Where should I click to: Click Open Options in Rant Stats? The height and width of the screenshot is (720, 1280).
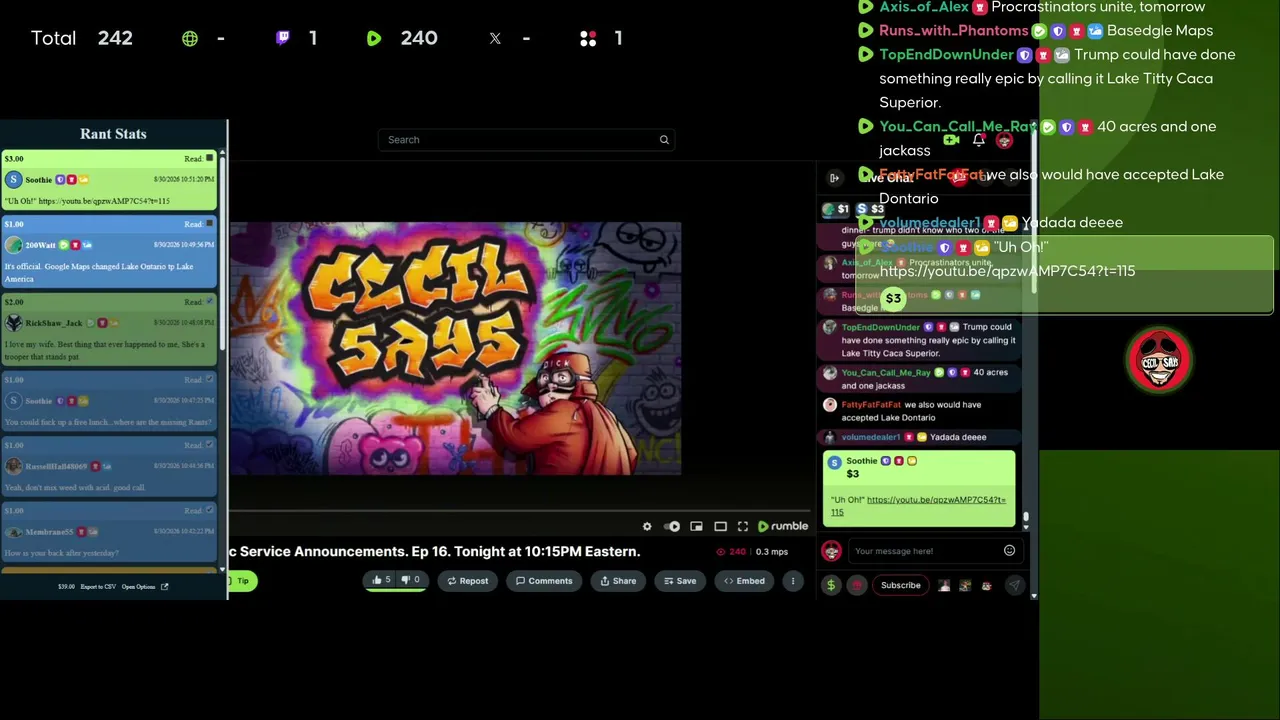[139, 587]
